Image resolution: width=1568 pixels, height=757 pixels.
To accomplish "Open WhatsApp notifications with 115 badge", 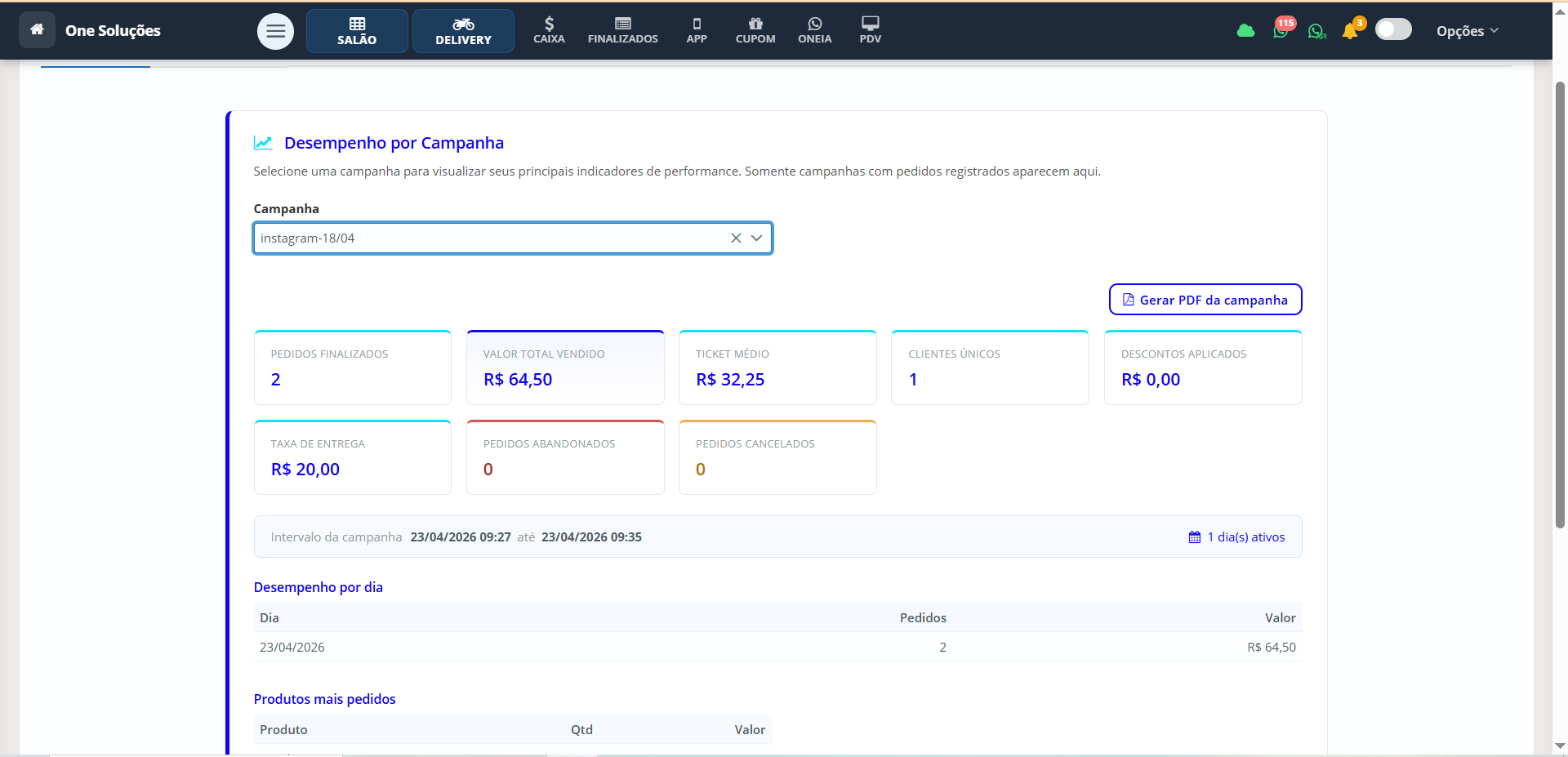I will click(1281, 31).
